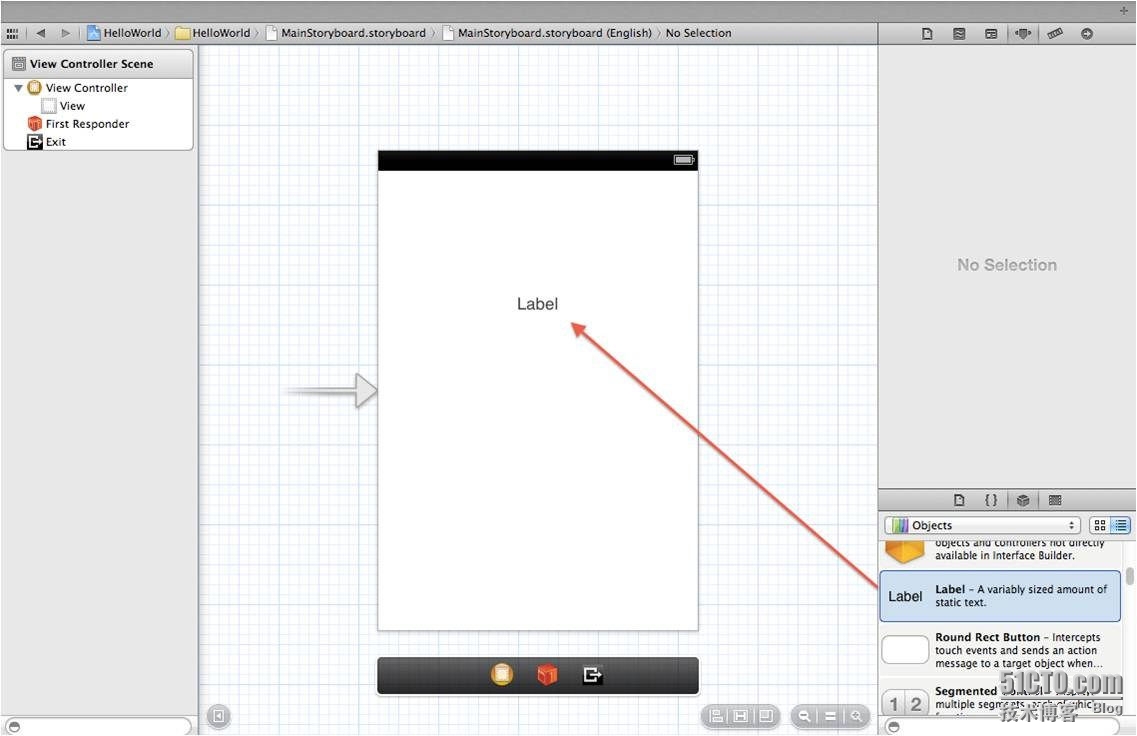Click the HelloWorld project breadcrumb
The width and height of the screenshot is (1137, 736).
point(124,33)
